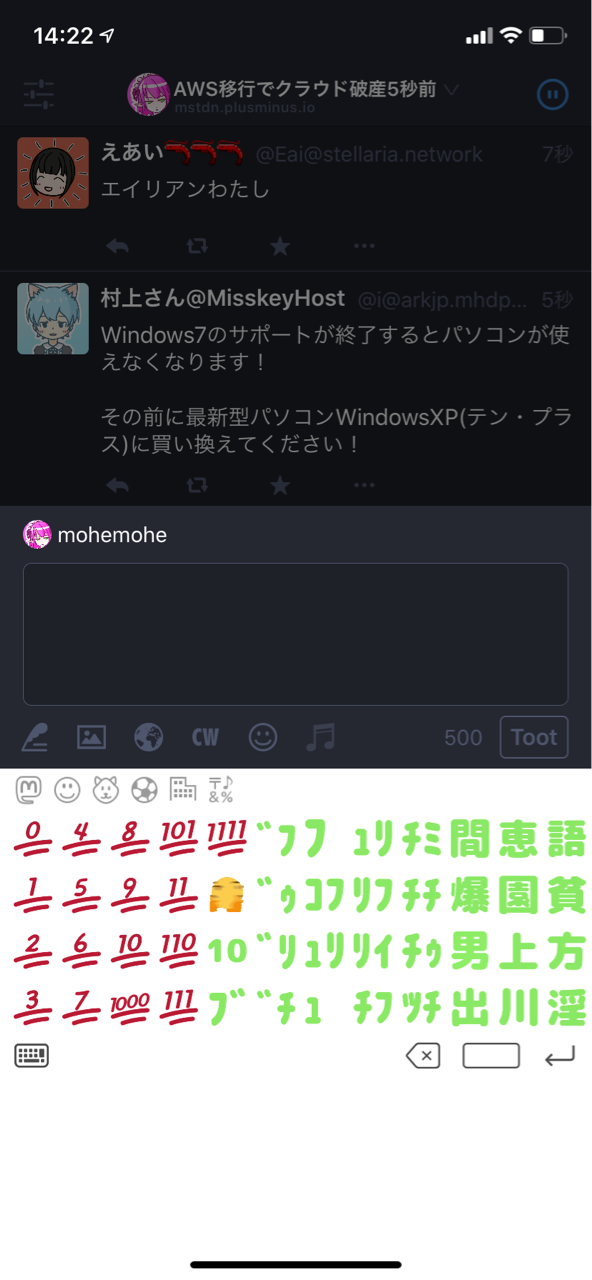The width and height of the screenshot is (592, 1280).
Task: Switch to the animal emoji category tab
Action: 106,790
